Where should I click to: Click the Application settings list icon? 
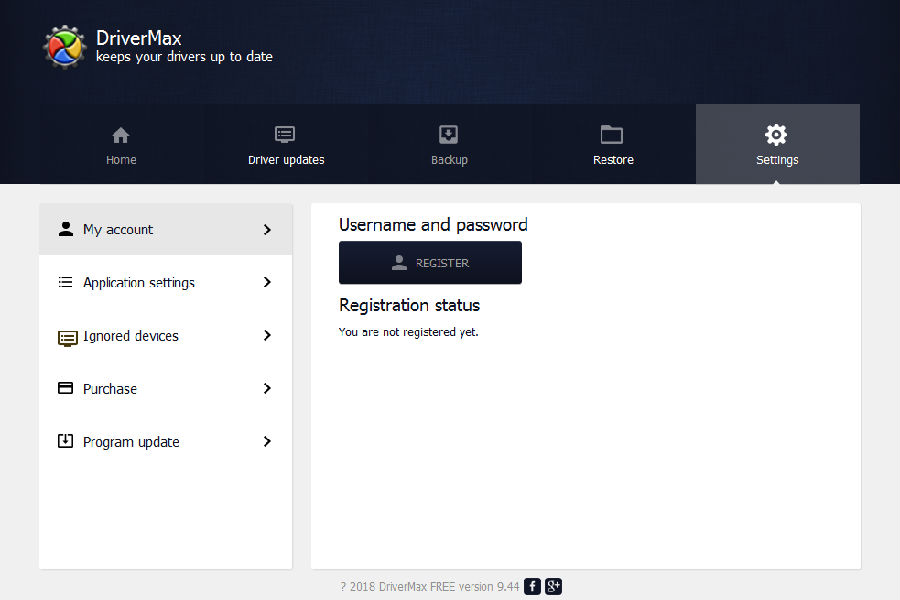[65, 282]
